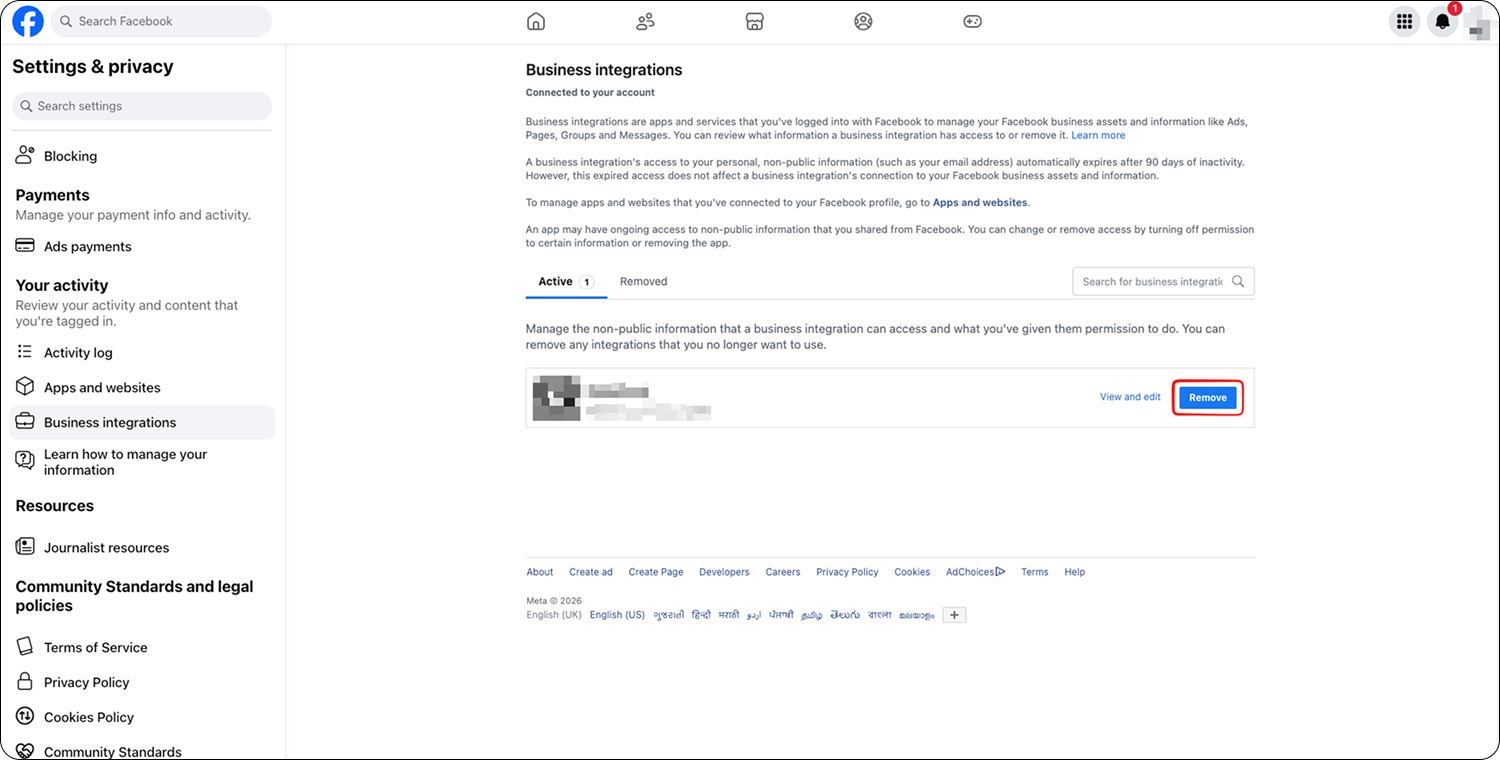1500x760 pixels.
Task: Open AdChoices footer link
Action: click(x=976, y=572)
